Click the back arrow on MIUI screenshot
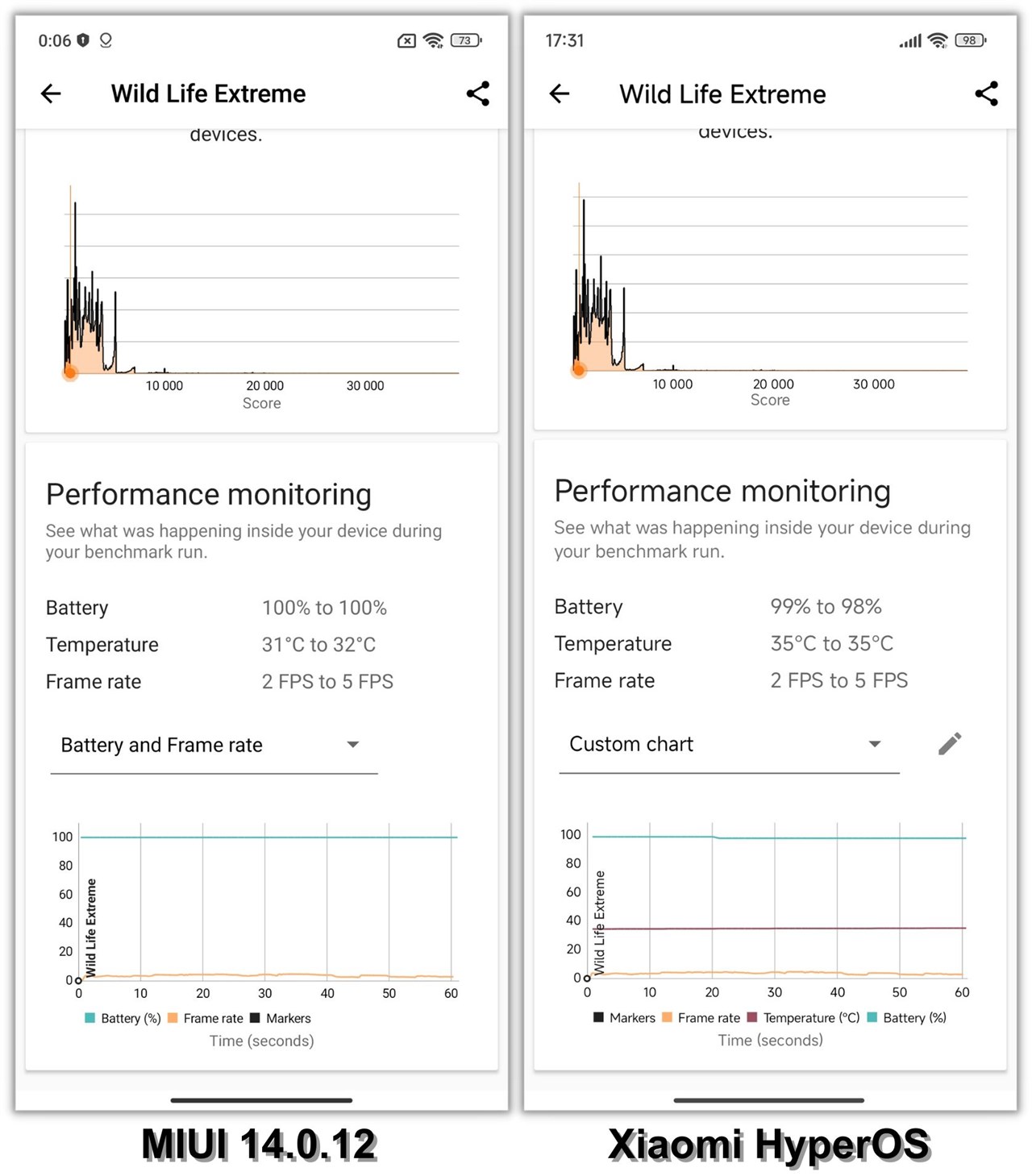 click(x=51, y=93)
